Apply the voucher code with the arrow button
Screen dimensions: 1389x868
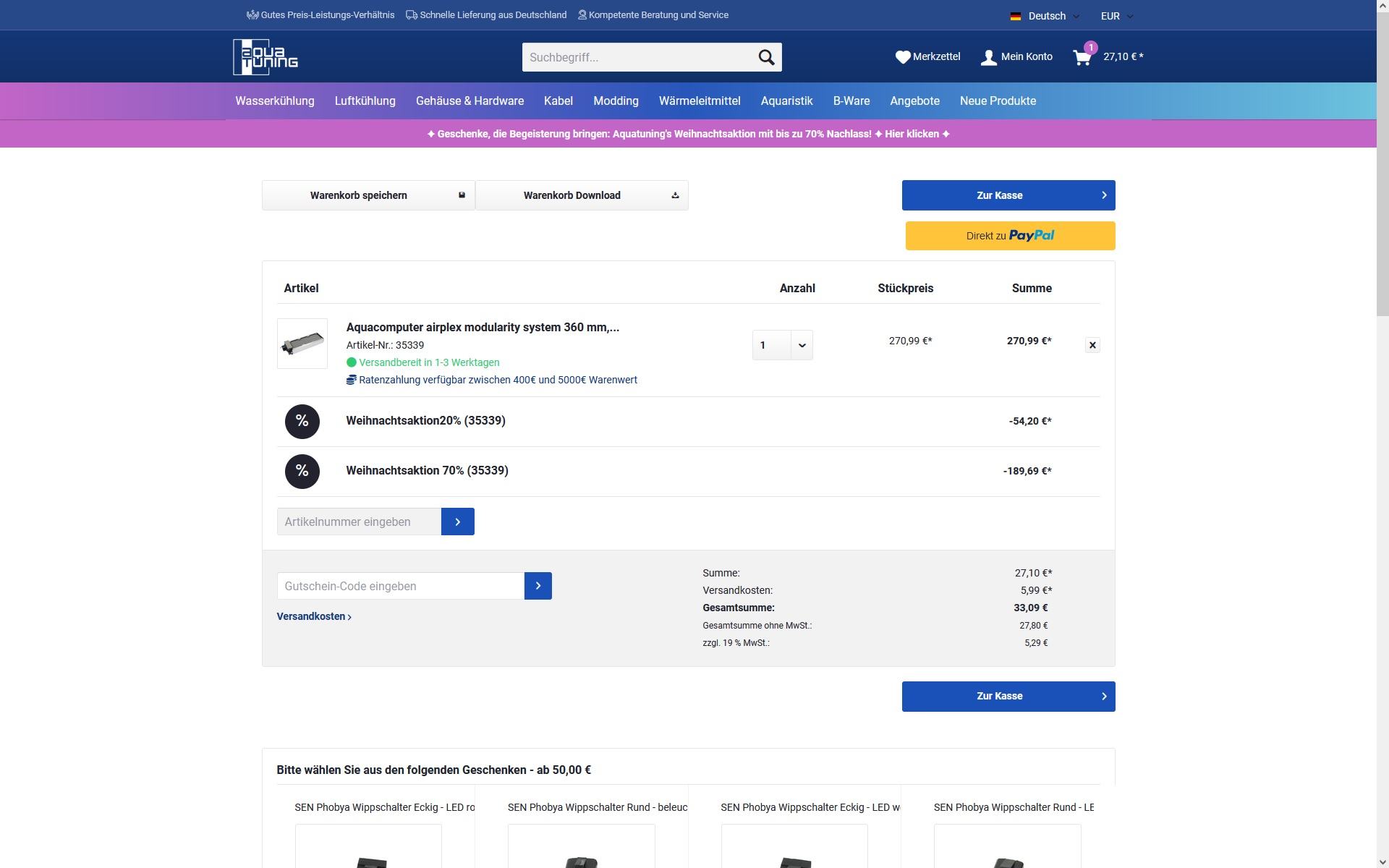[x=538, y=586]
